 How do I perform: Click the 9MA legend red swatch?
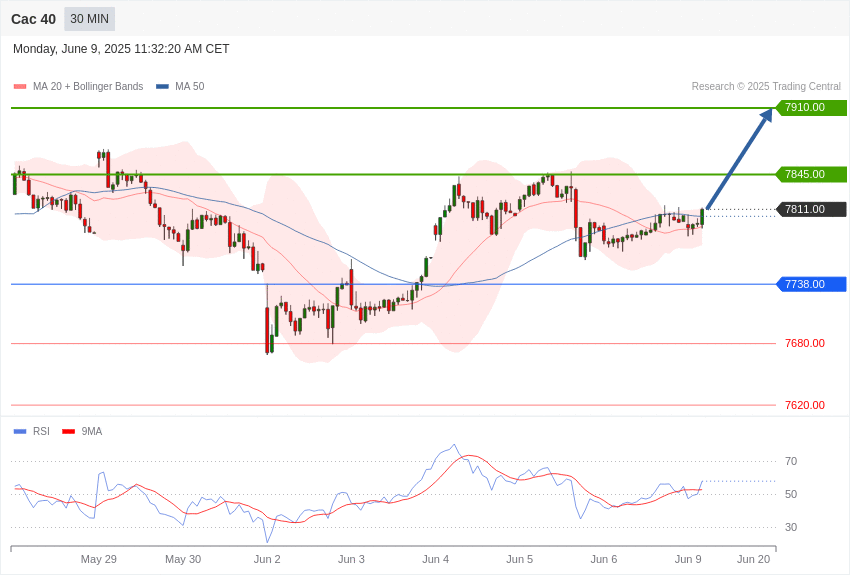click(x=69, y=431)
